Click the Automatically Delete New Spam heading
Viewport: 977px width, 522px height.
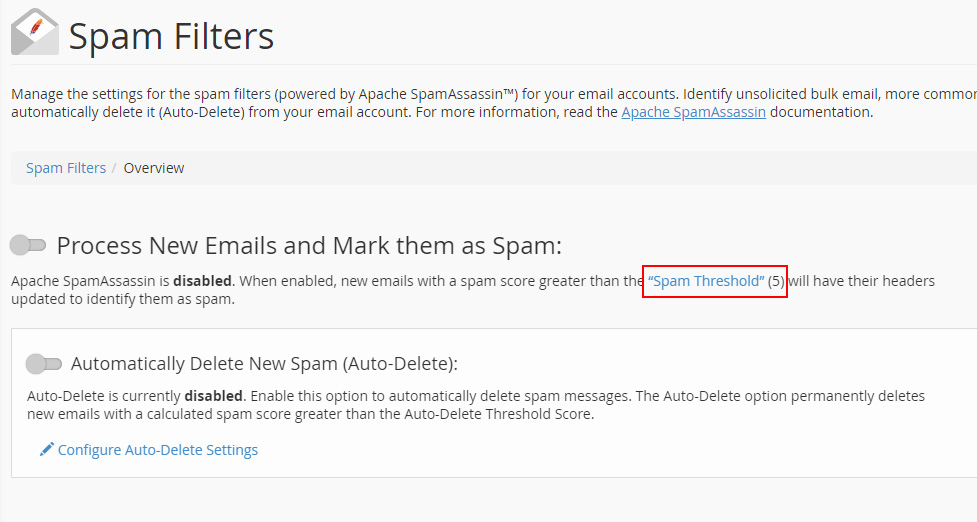[x=264, y=364]
